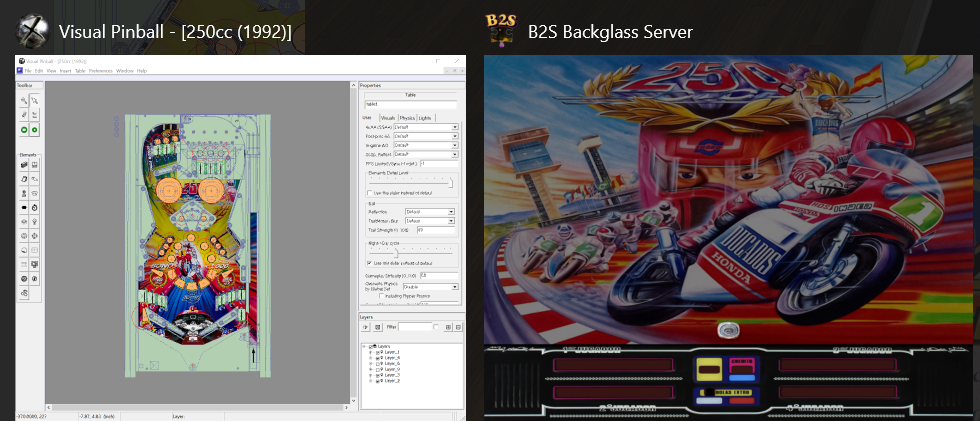Pick the Flipper element tool
Screen dimensions: 980x421
pyautogui.click(x=35, y=178)
